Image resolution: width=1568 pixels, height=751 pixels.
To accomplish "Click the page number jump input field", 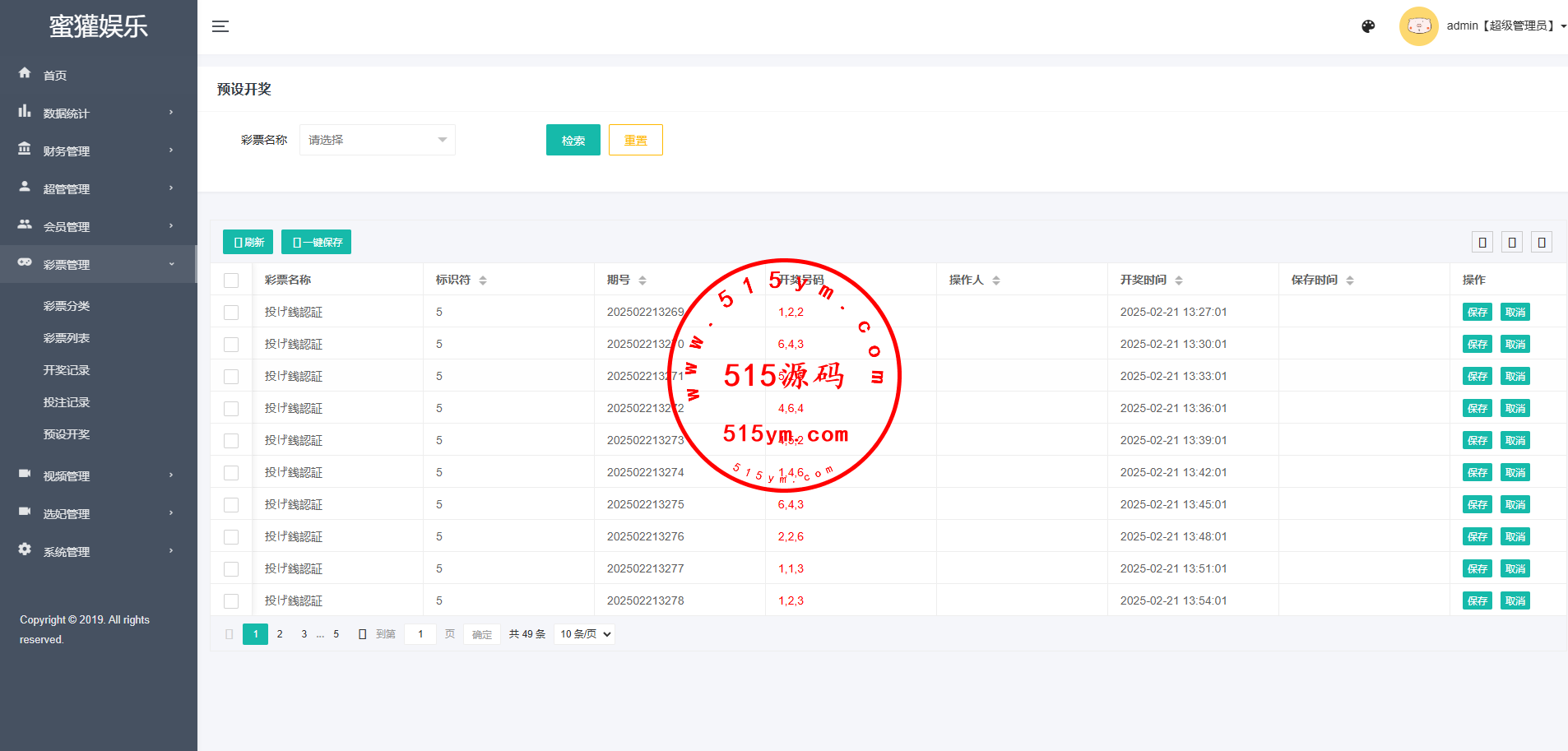I will [420, 634].
